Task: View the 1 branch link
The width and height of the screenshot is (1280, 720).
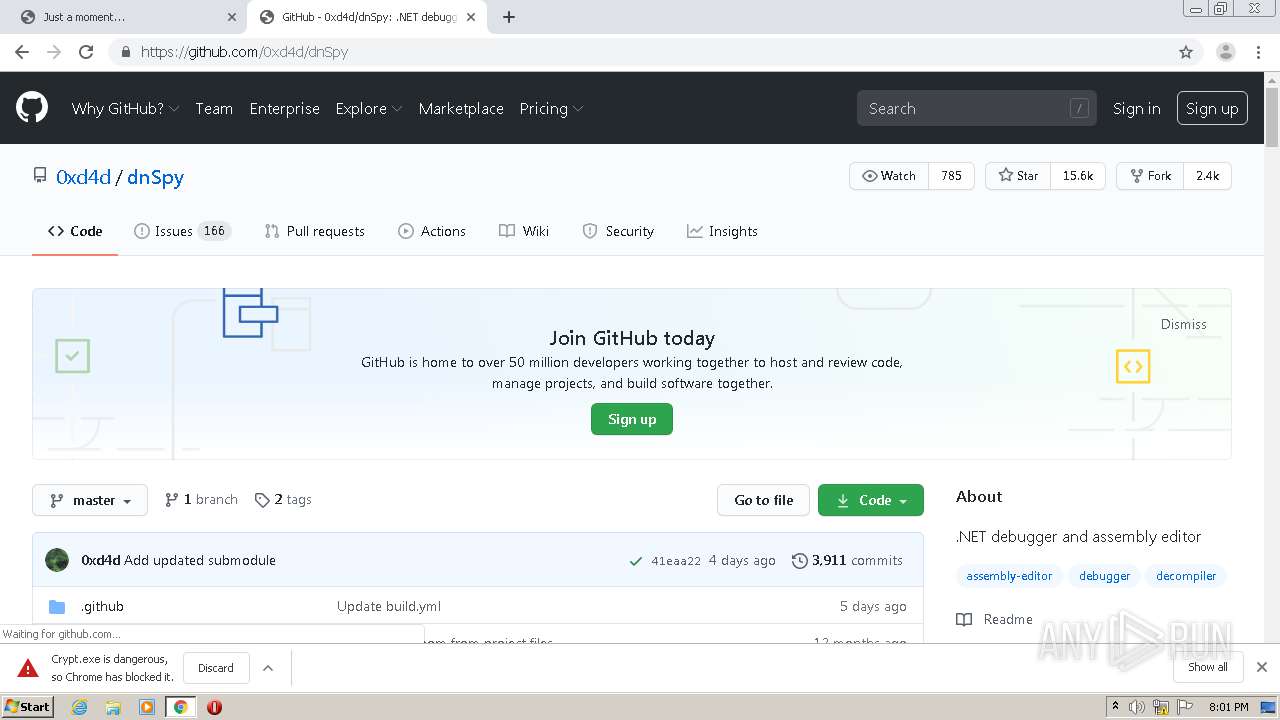Action: [201, 499]
